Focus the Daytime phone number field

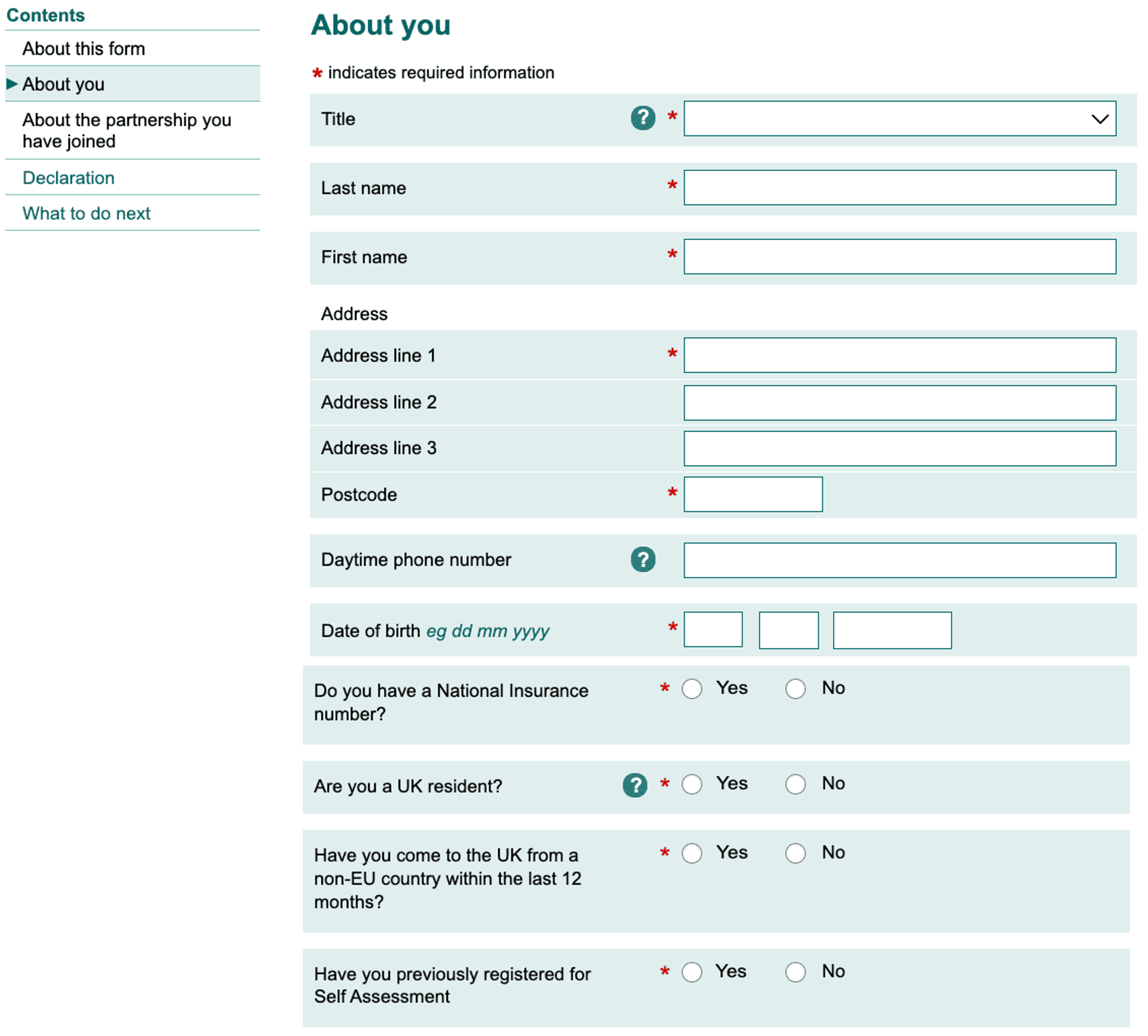900,560
